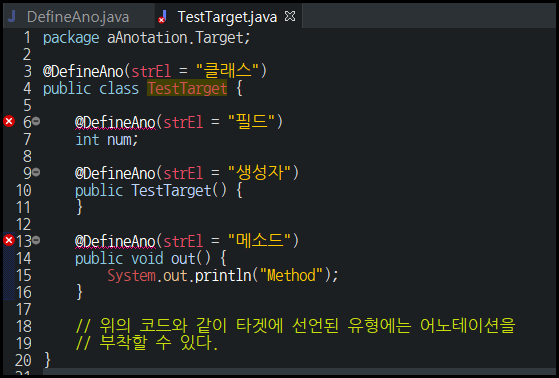Click the @DefineAno annotation on line 9
559x378 pixels.
pyautogui.click(x=116, y=173)
